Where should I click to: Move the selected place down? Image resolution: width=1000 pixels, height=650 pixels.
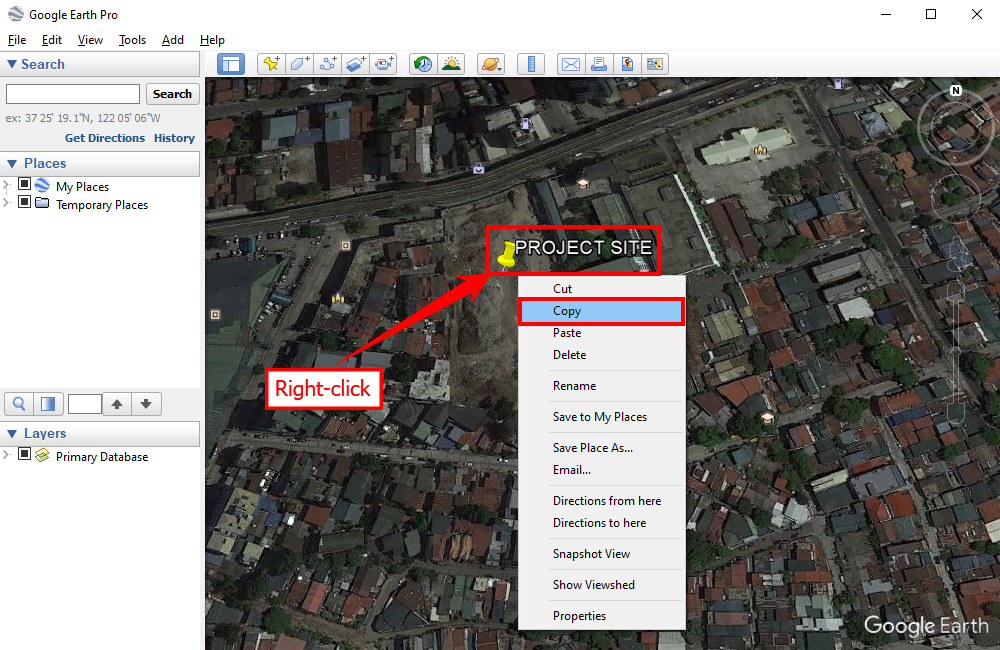tap(146, 404)
